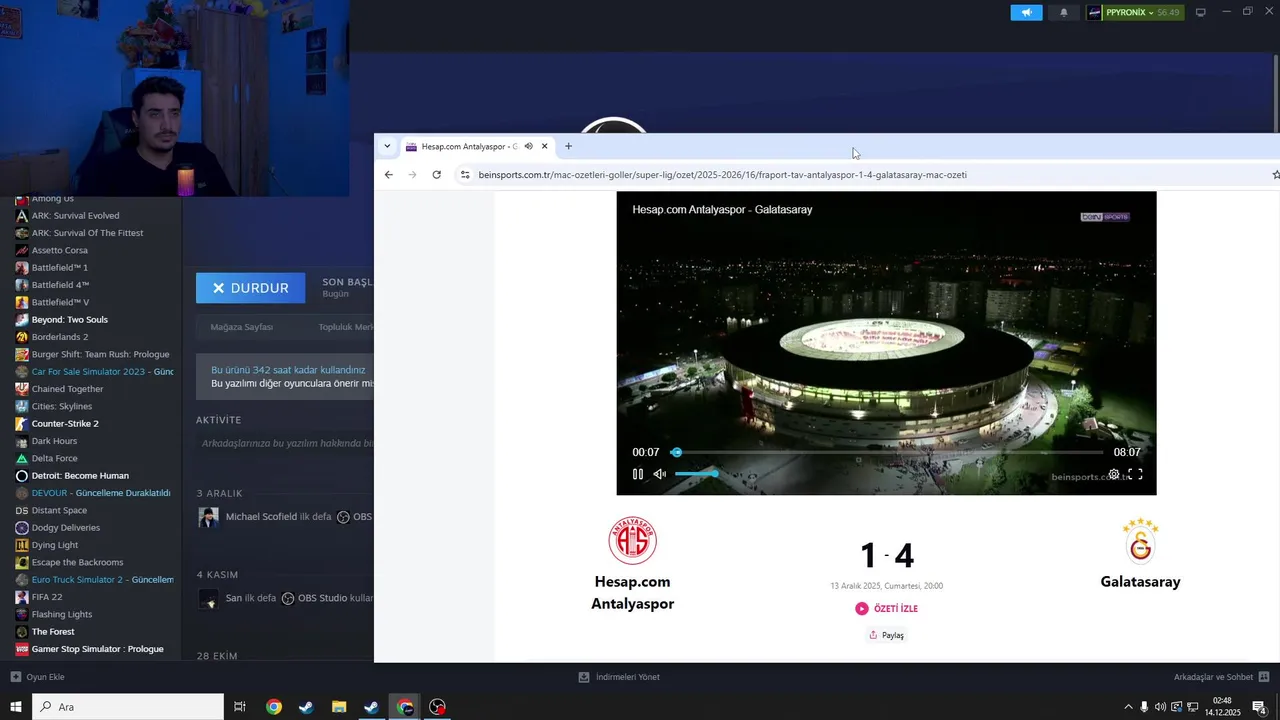1280x720 pixels.
Task: Open İndirmeleri Yönet downloads manager
Action: (619, 677)
